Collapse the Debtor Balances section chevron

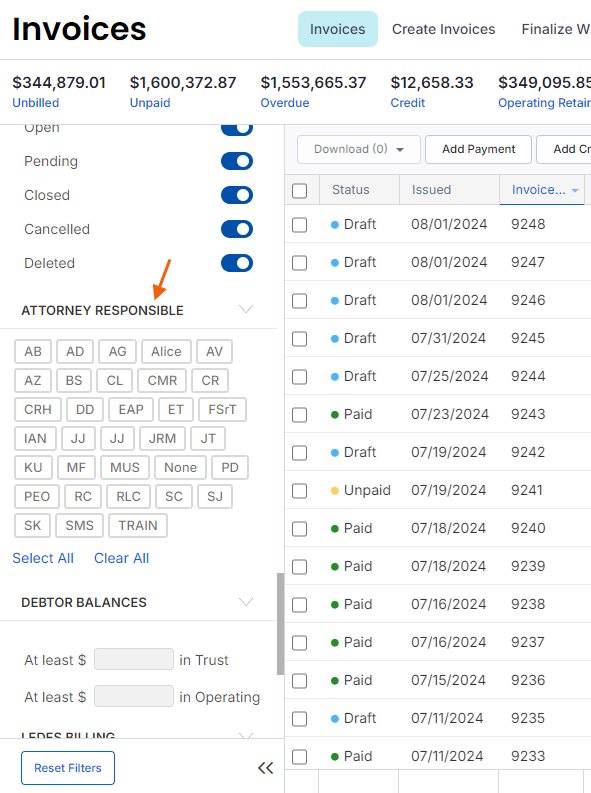tap(246, 602)
